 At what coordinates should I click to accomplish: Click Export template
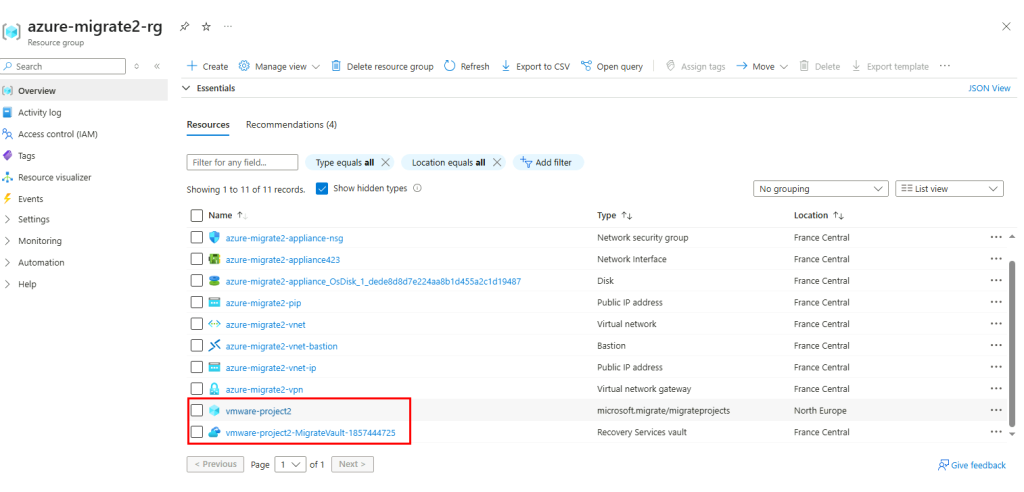[x=890, y=67]
